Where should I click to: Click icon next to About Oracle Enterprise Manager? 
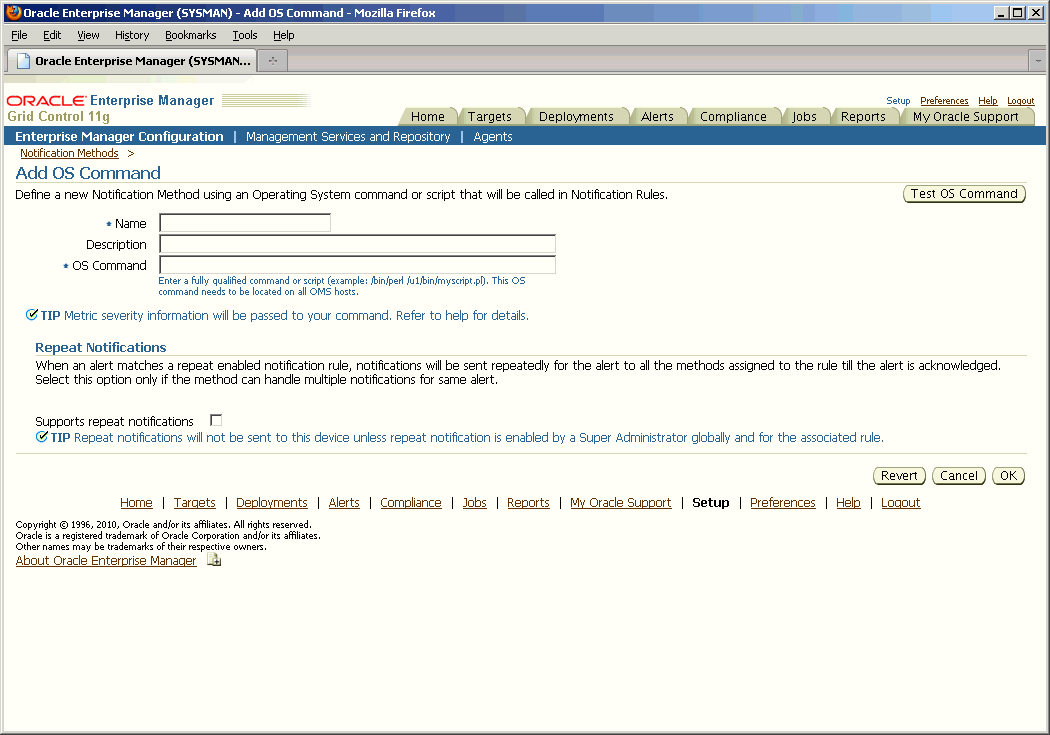click(214, 560)
